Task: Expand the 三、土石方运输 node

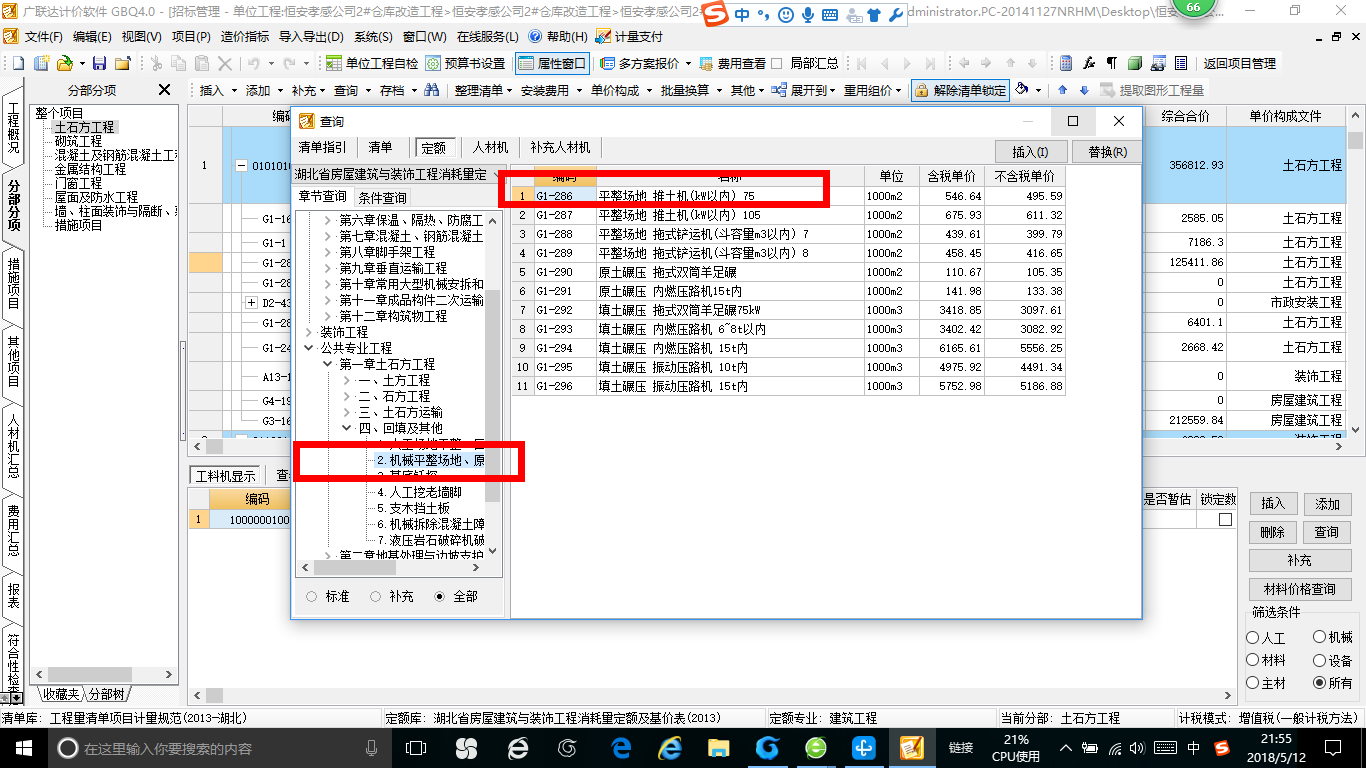Action: point(347,412)
